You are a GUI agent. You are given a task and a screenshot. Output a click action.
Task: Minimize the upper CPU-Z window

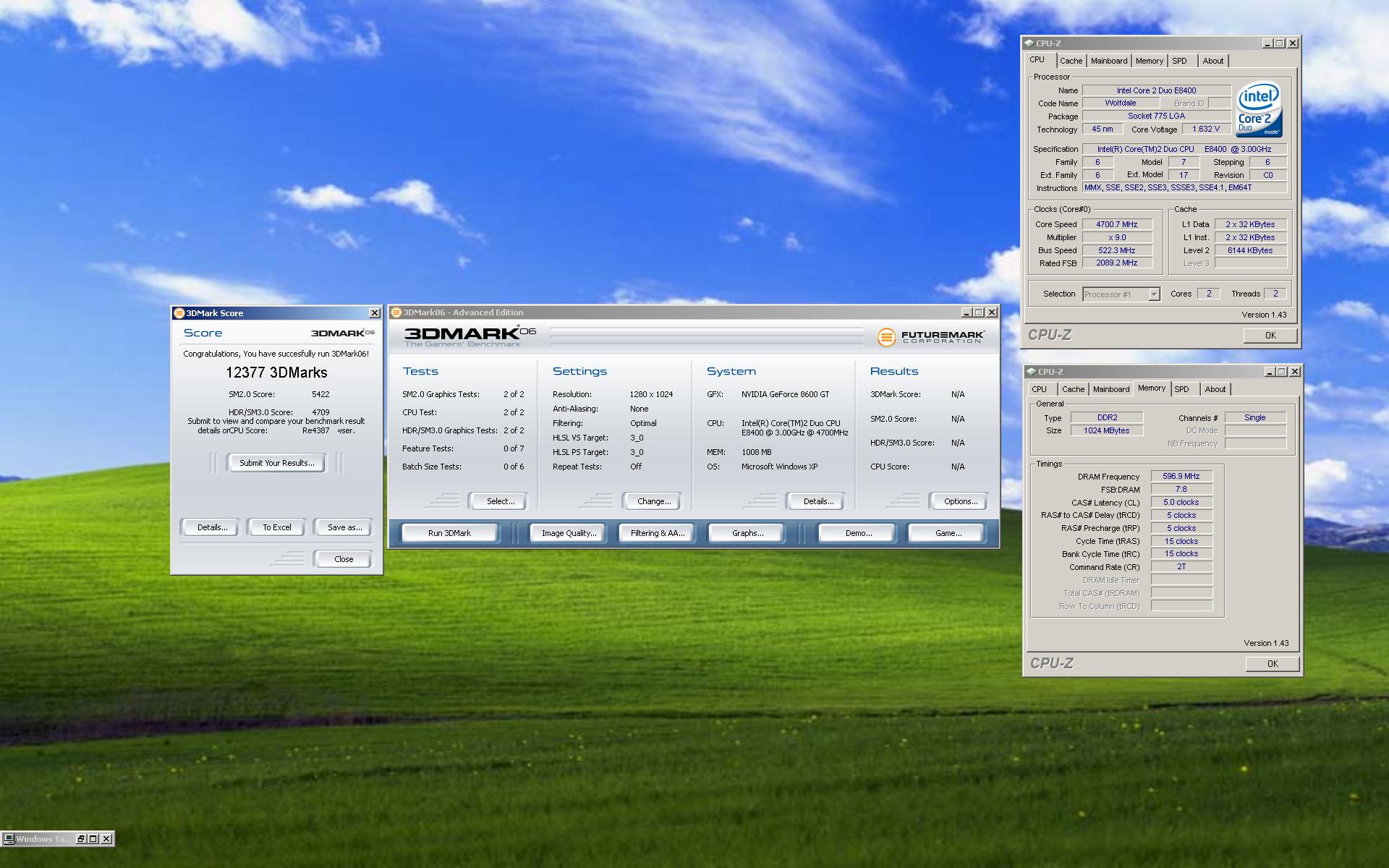click(1267, 43)
